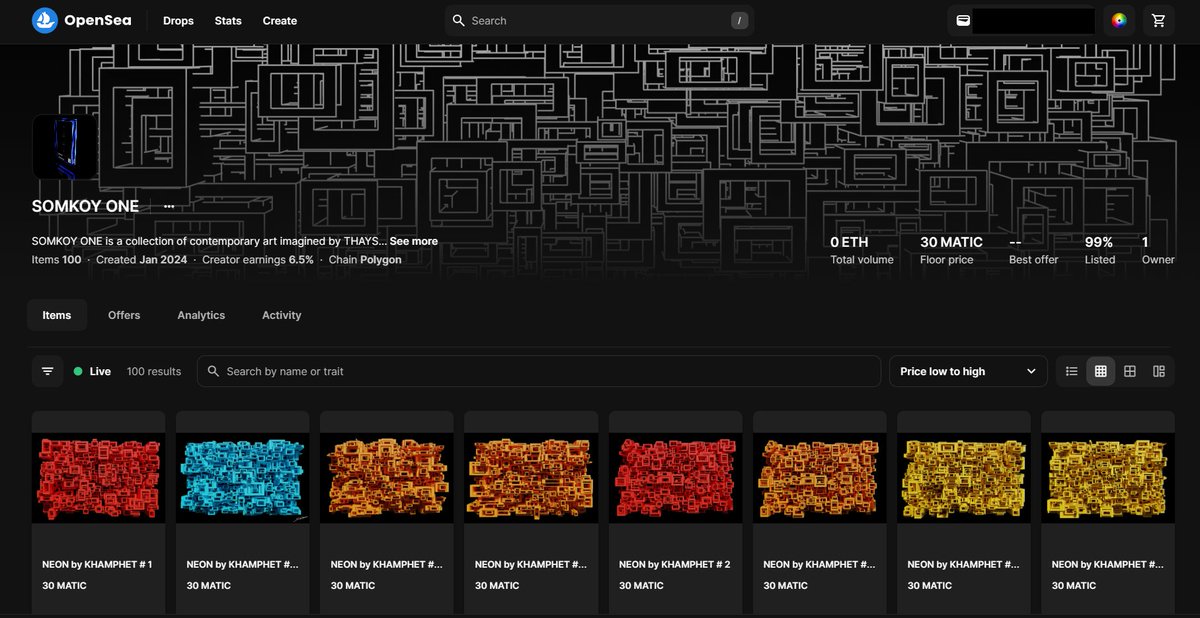Click the SOMKOY ONE collection title

coord(85,206)
